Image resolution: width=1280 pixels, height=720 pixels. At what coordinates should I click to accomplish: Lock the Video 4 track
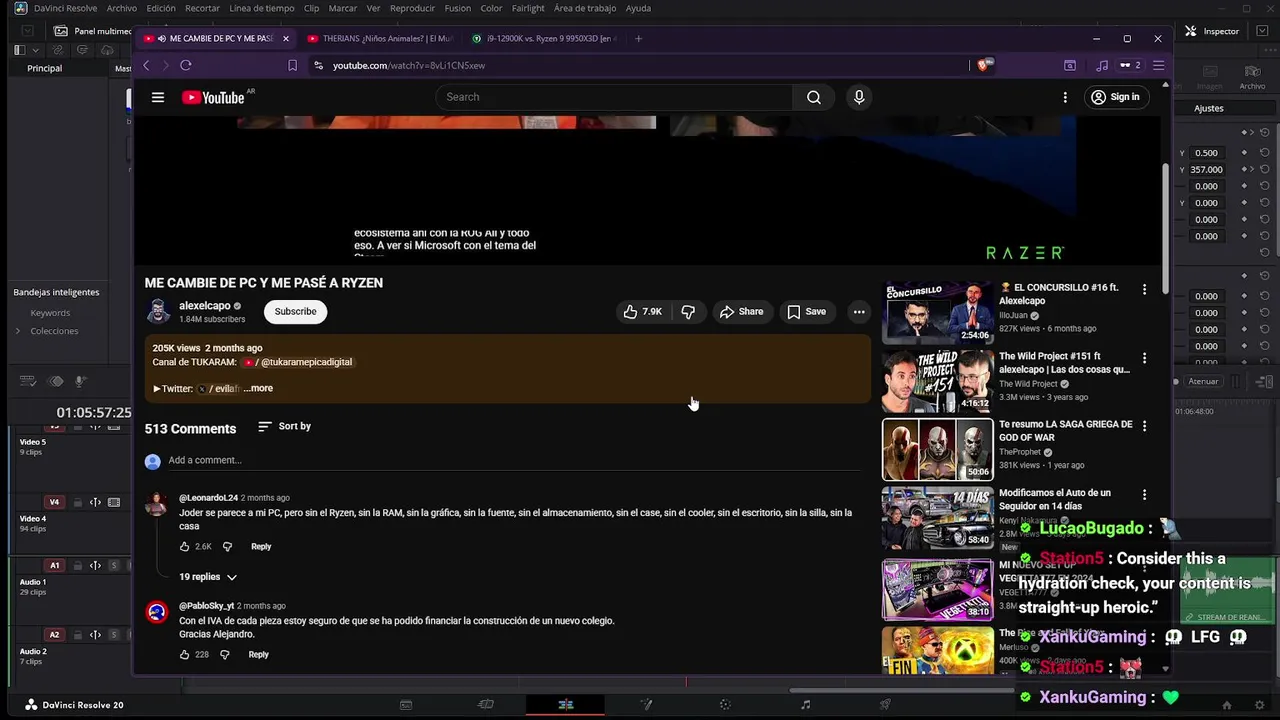(77, 502)
